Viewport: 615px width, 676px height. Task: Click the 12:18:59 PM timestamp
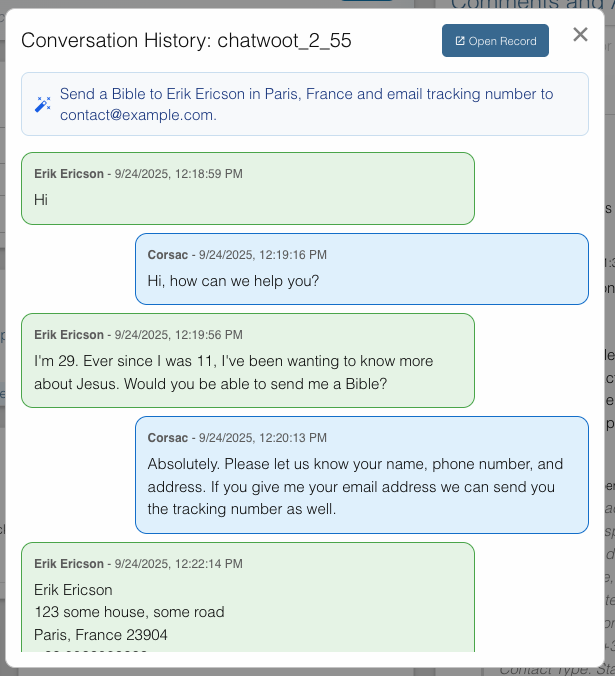179,174
